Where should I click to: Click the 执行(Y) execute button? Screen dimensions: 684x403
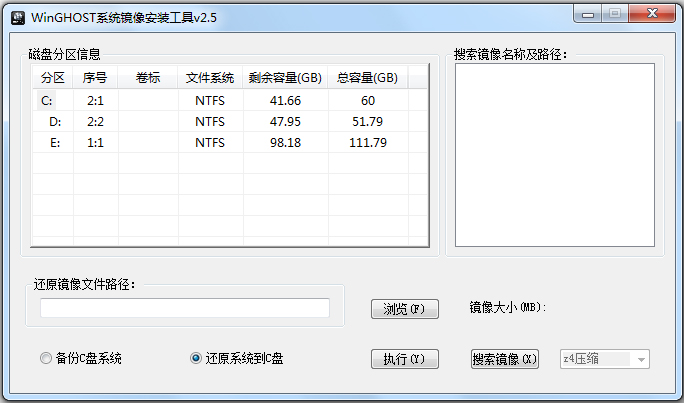(404, 359)
